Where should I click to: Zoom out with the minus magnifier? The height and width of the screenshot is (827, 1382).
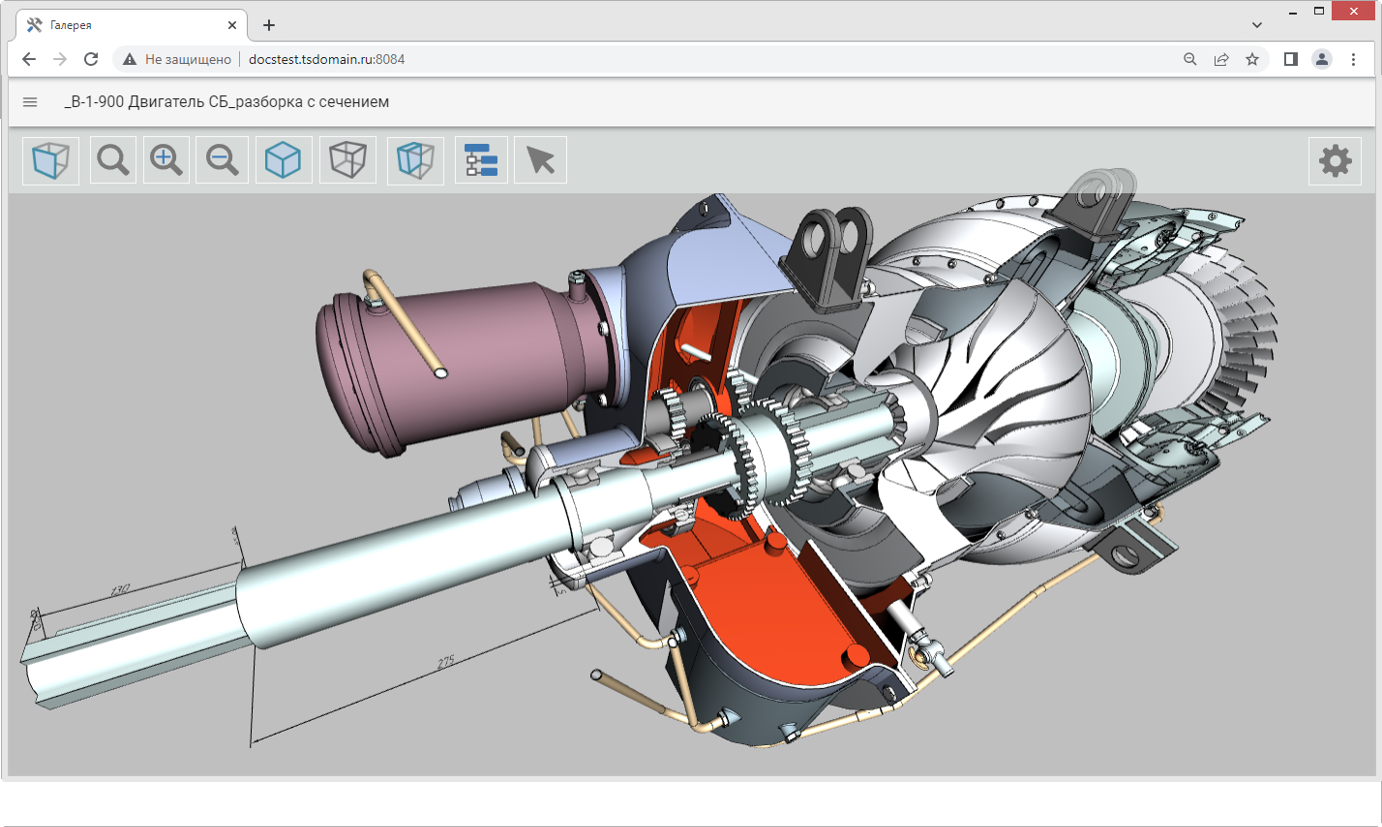tap(222, 161)
